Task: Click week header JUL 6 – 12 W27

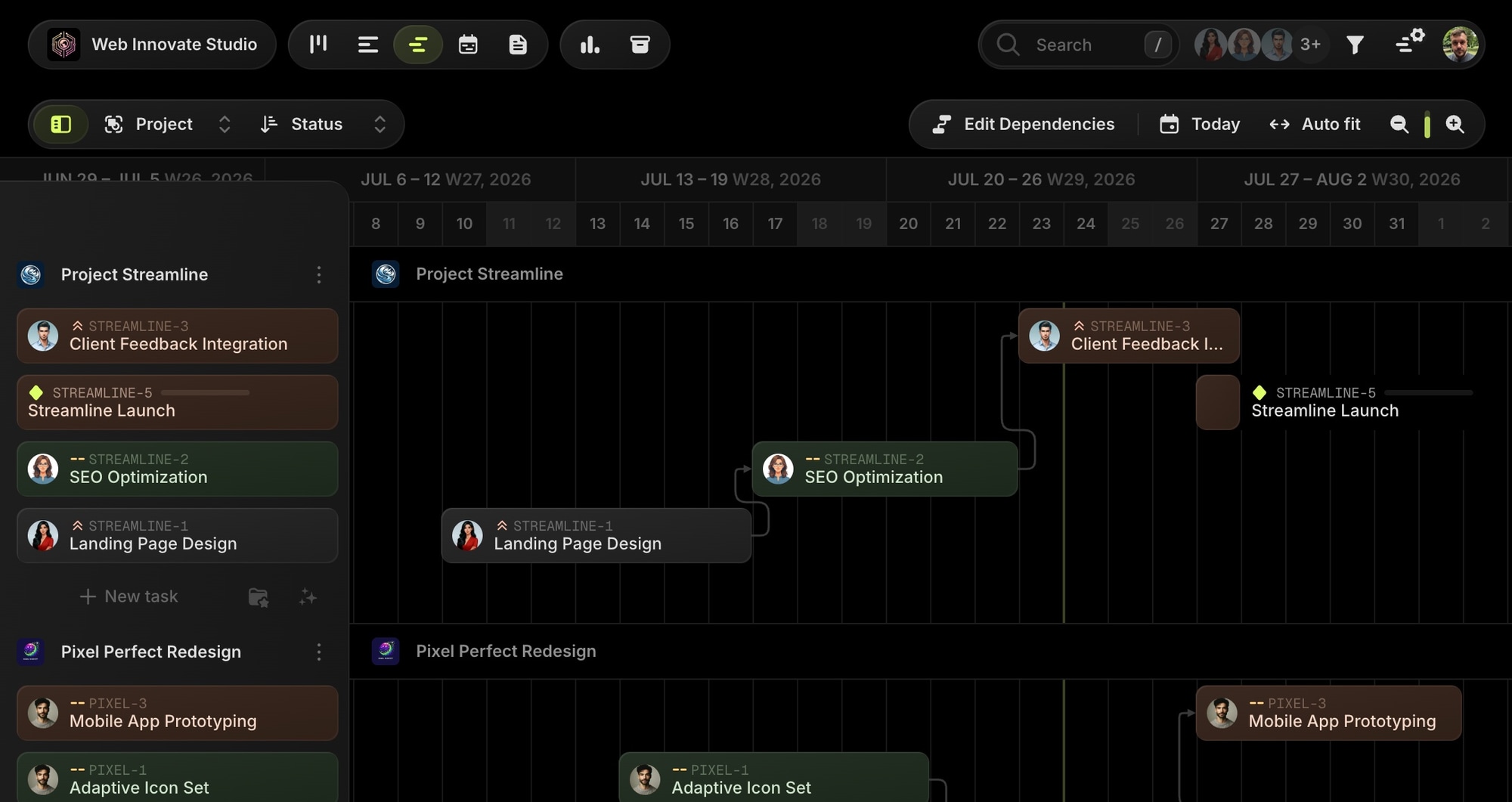Action: (x=445, y=179)
